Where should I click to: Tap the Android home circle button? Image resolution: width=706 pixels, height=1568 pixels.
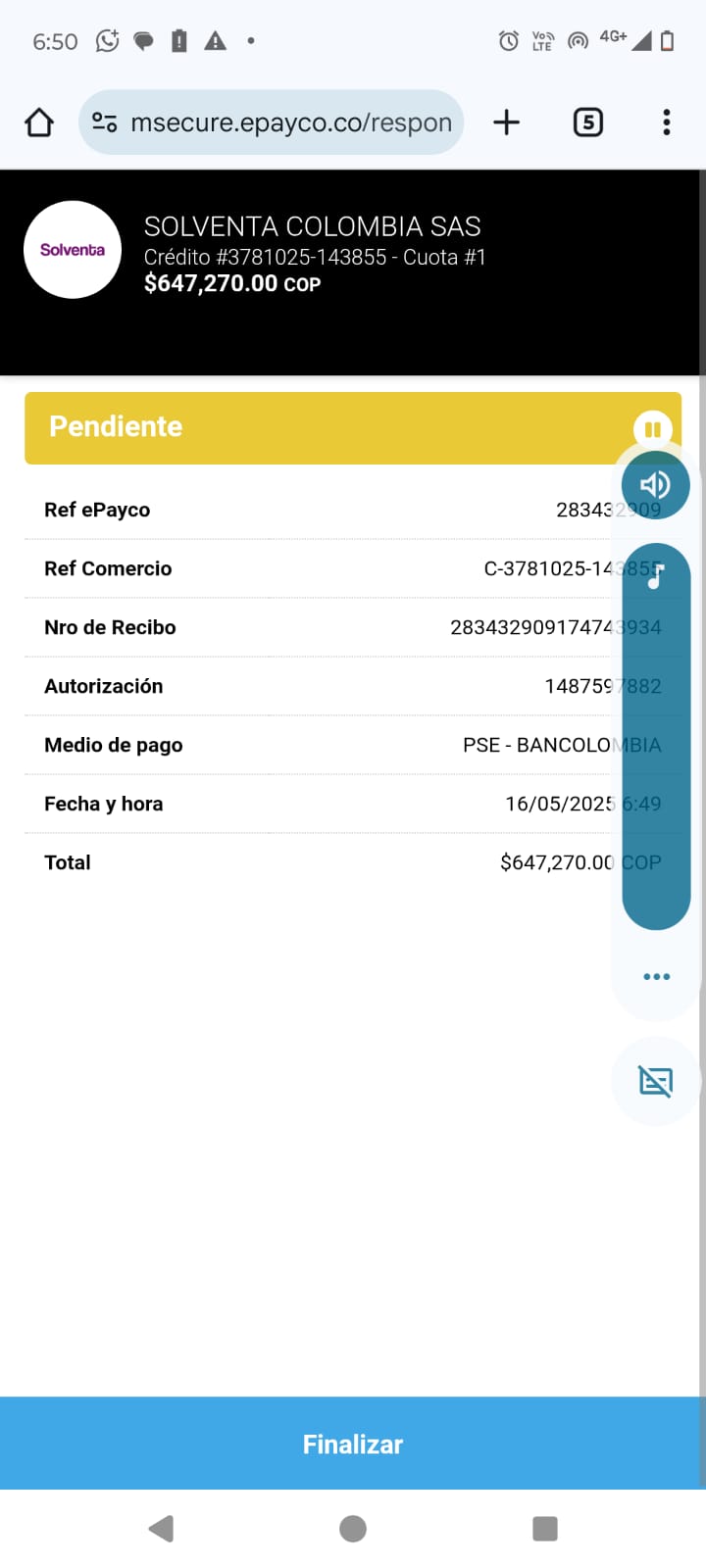pos(353,1529)
